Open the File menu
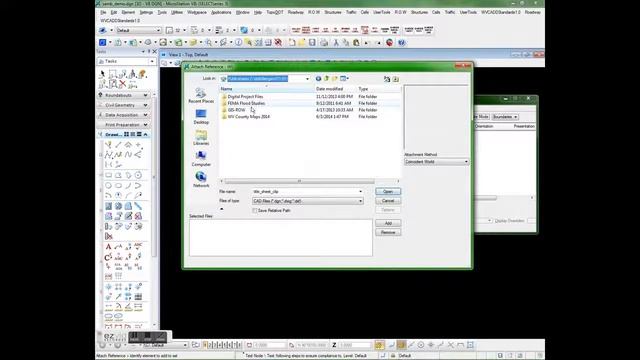Viewport: 640px width, 360px height. 103,12
